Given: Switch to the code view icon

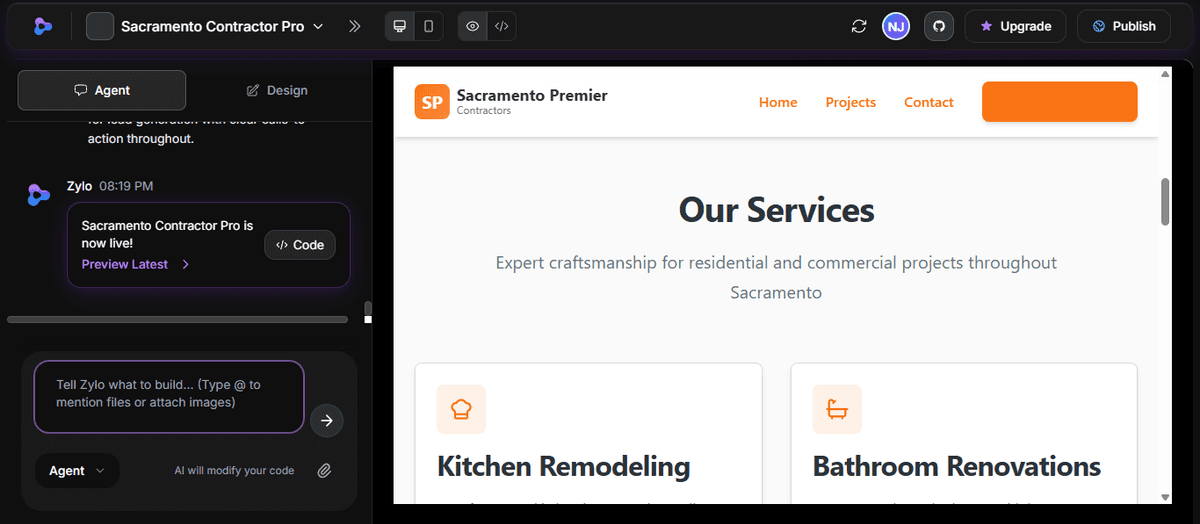Looking at the screenshot, I should pos(502,26).
